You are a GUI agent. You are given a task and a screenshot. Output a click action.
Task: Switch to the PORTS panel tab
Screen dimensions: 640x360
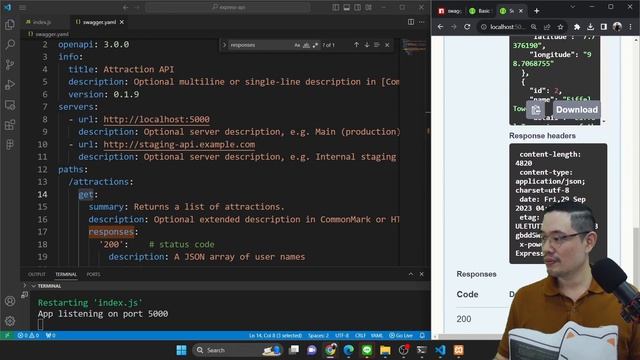(93, 274)
